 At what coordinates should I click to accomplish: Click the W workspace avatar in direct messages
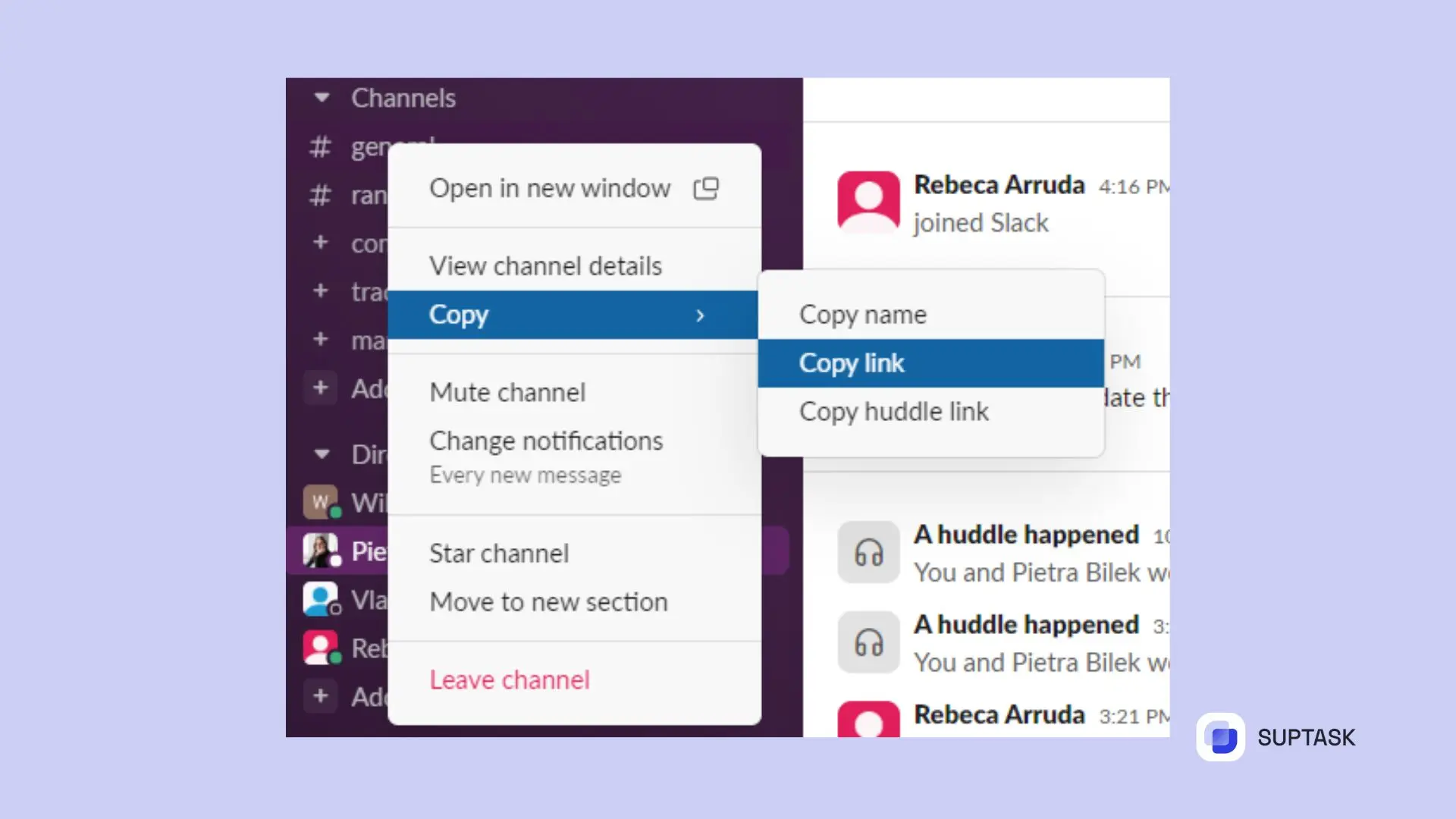(x=321, y=502)
